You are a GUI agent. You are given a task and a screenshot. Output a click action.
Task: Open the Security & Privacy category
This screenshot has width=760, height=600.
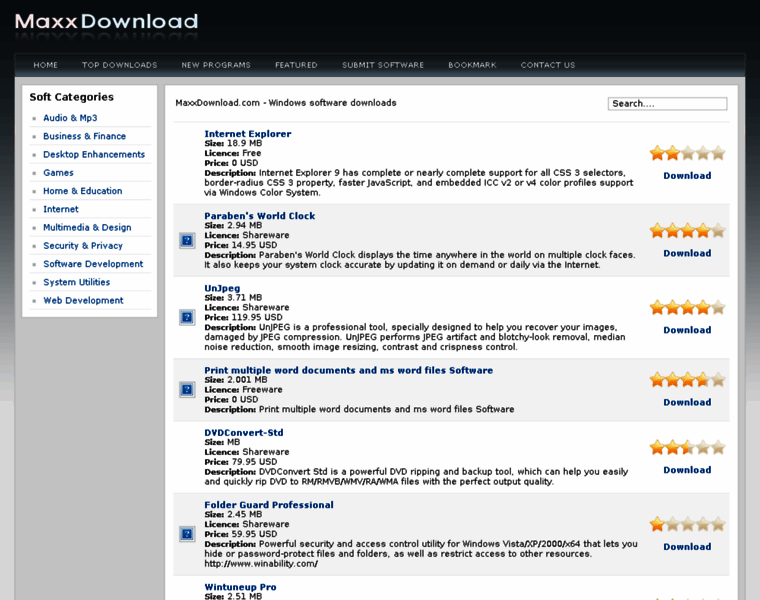tap(83, 246)
